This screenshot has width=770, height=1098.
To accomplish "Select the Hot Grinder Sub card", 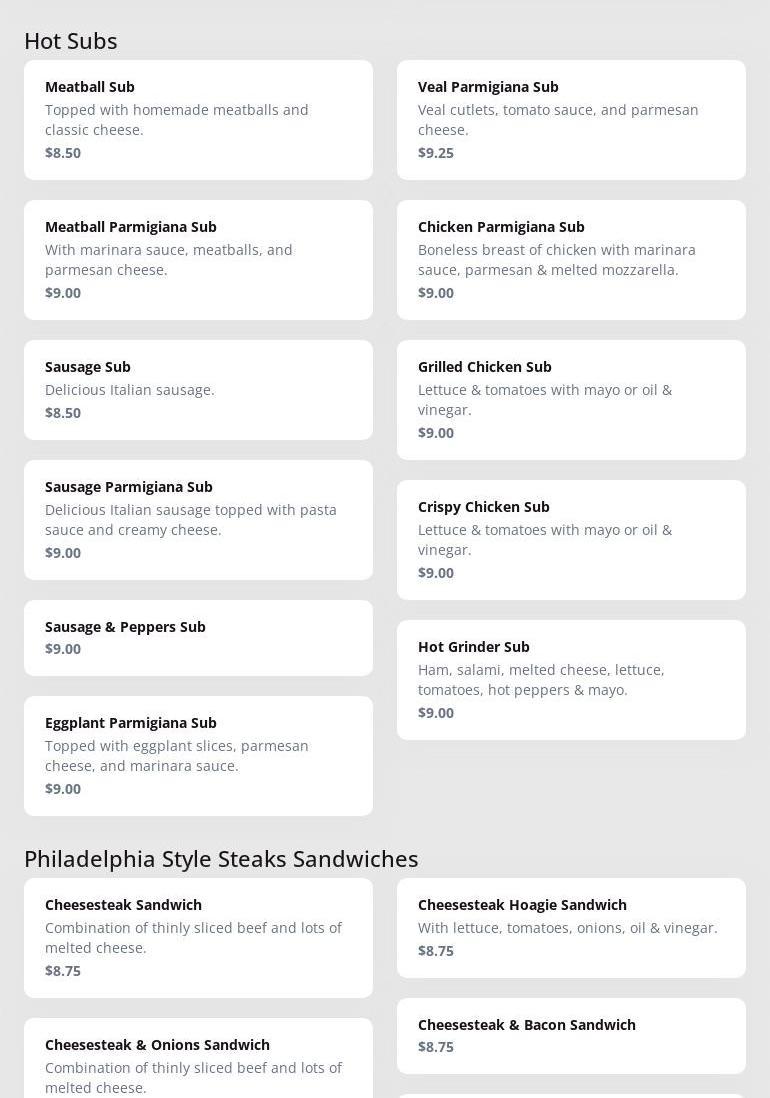I will pyautogui.click(x=571, y=680).
